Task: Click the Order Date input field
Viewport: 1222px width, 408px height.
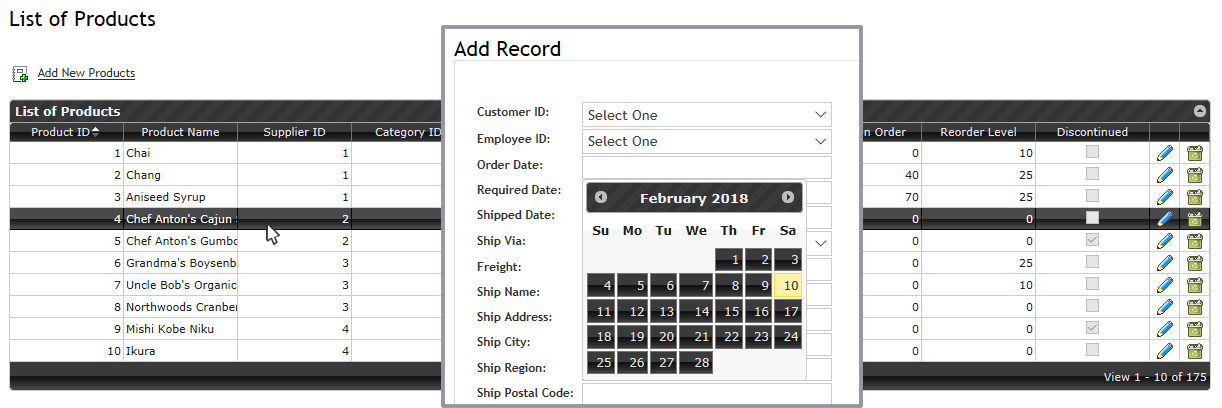Action: pos(706,166)
